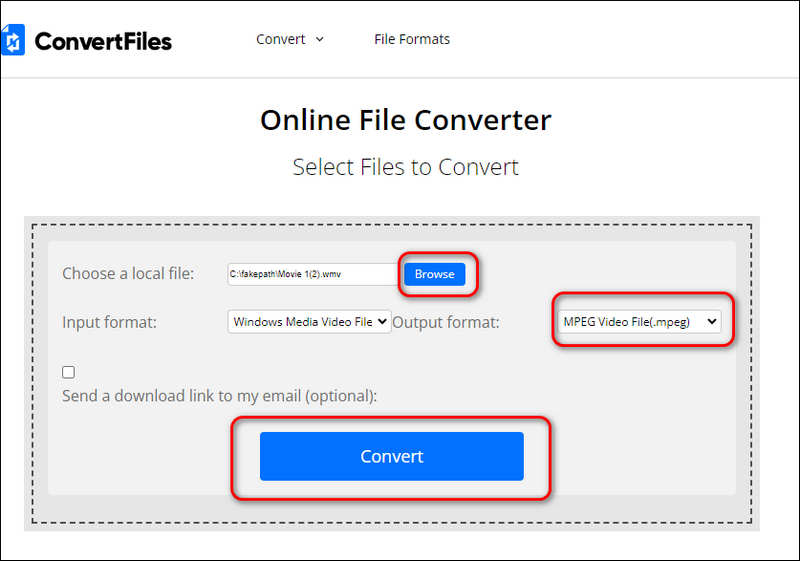
Task: Click the large blue Convert button
Action: [x=392, y=456]
